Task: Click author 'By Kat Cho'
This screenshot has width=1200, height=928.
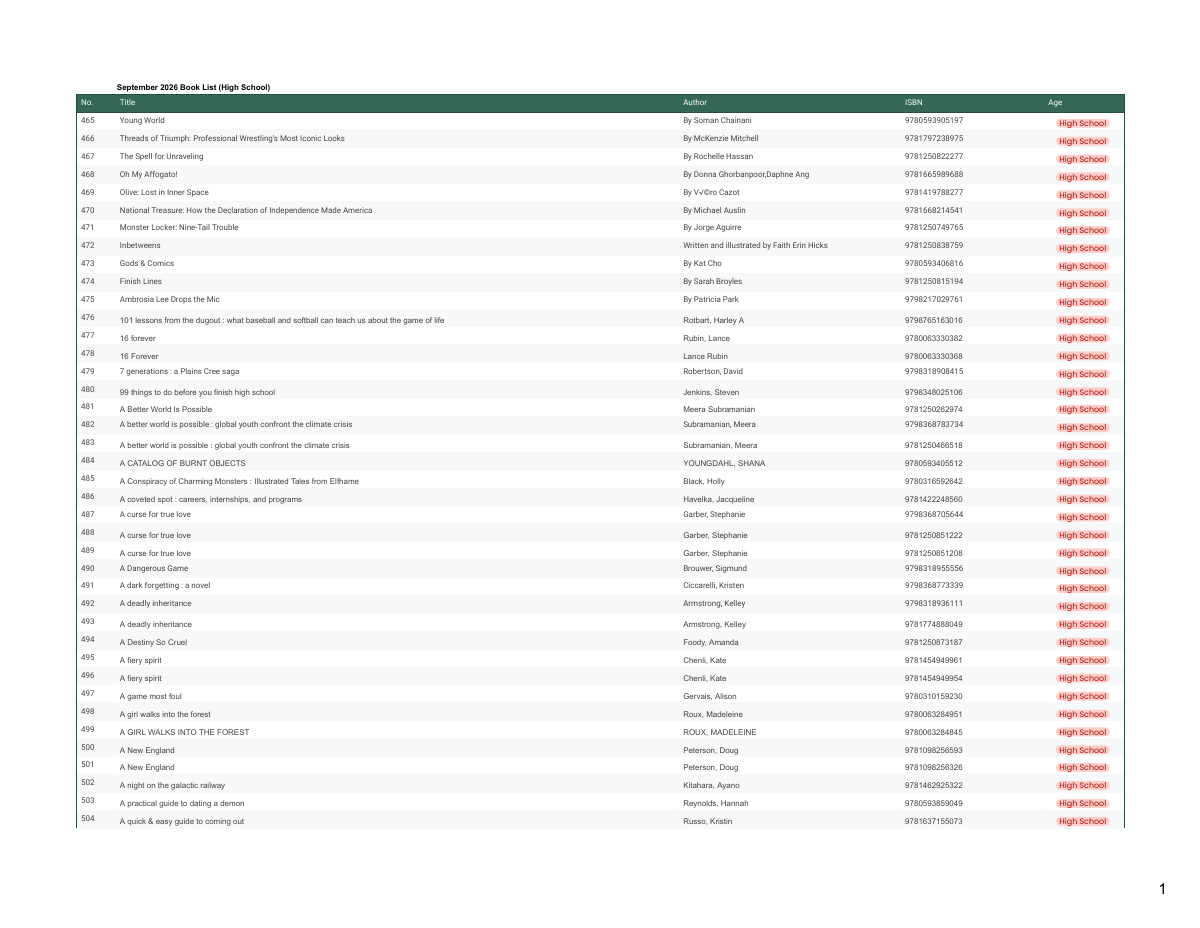Action: [702, 263]
